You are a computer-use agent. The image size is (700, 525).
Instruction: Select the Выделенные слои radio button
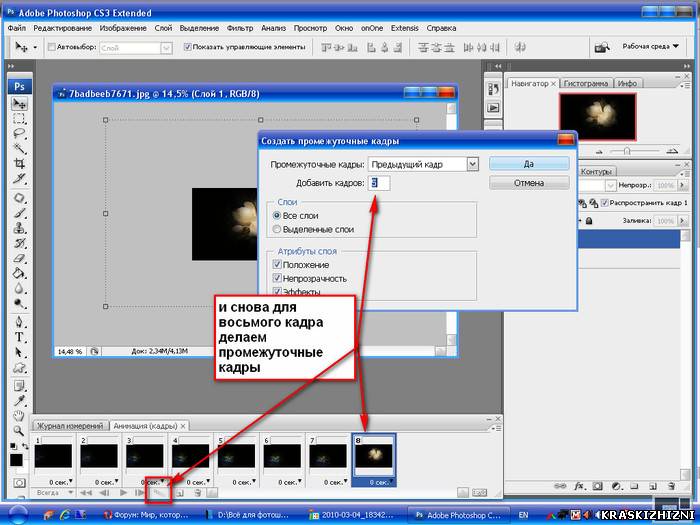277,229
